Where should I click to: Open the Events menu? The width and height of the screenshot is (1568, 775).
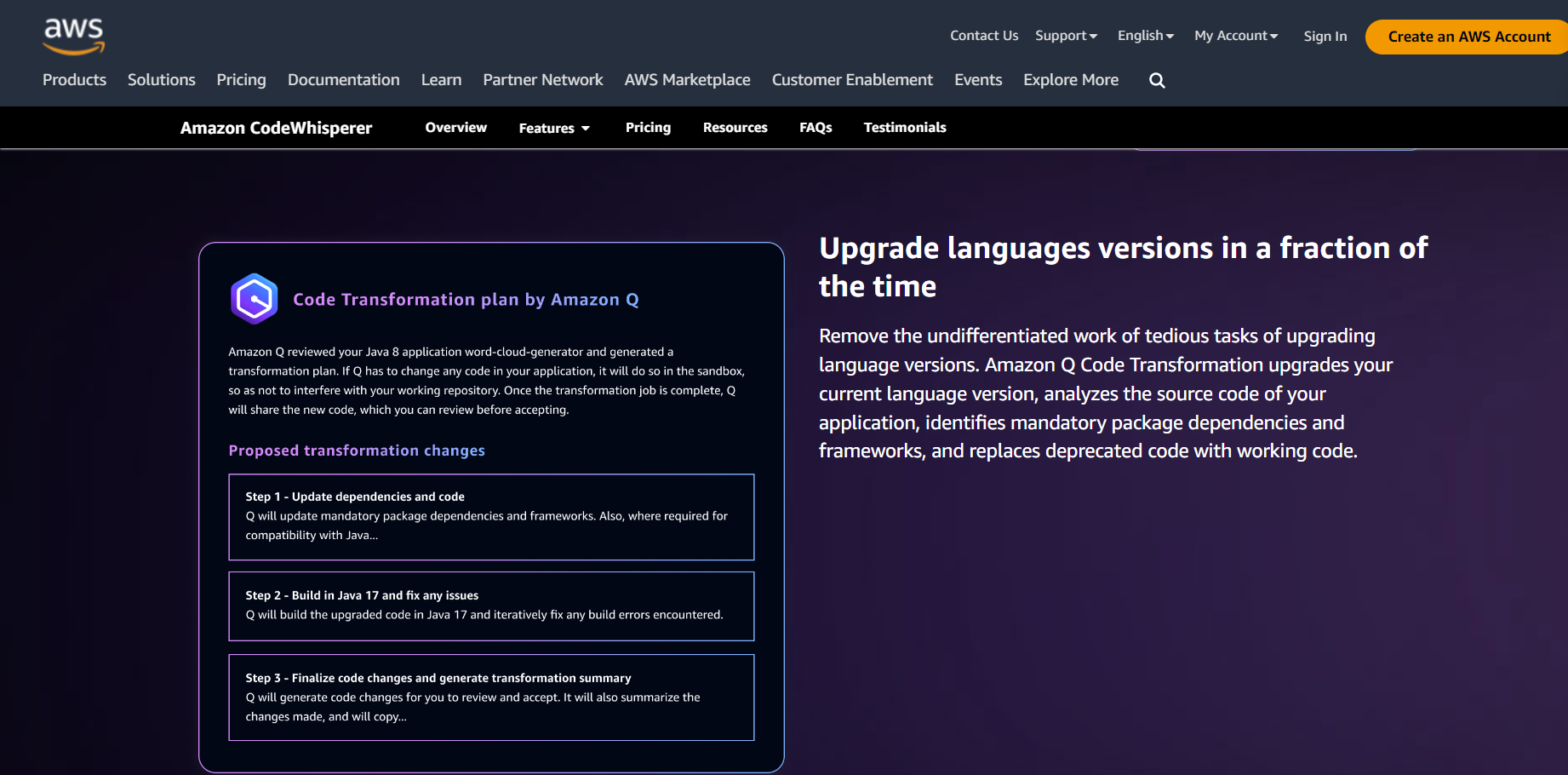[978, 80]
